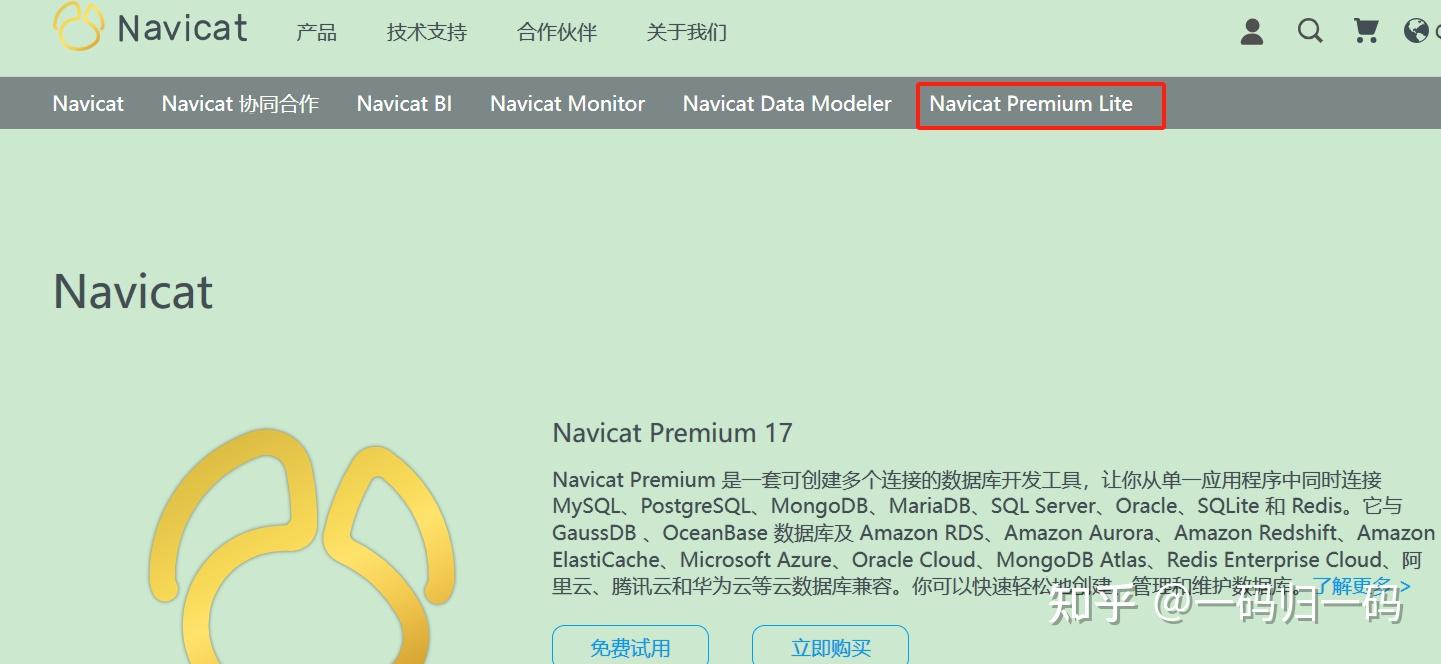
Task: Switch to the Navicat Monitor tab
Action: 567,103
